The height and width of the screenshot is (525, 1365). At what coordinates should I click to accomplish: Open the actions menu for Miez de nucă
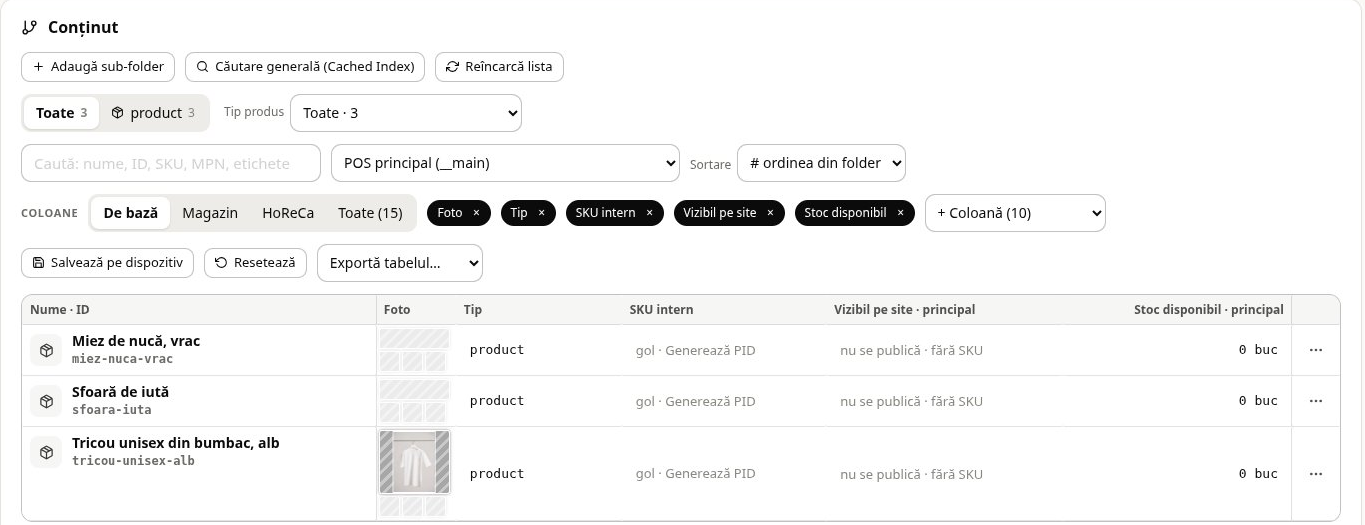click(1316, 350)
